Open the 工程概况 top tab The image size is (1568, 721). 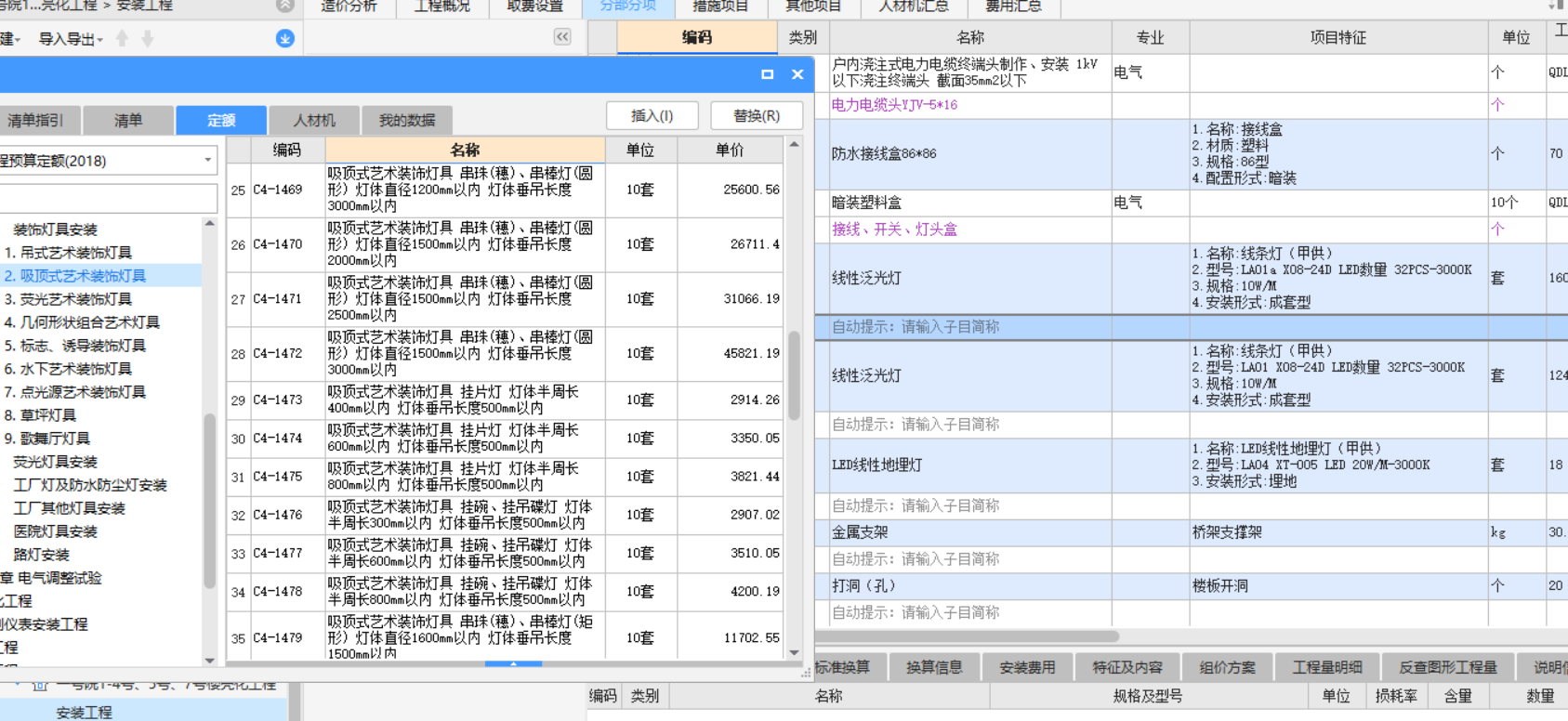click(x=442, y=7)
